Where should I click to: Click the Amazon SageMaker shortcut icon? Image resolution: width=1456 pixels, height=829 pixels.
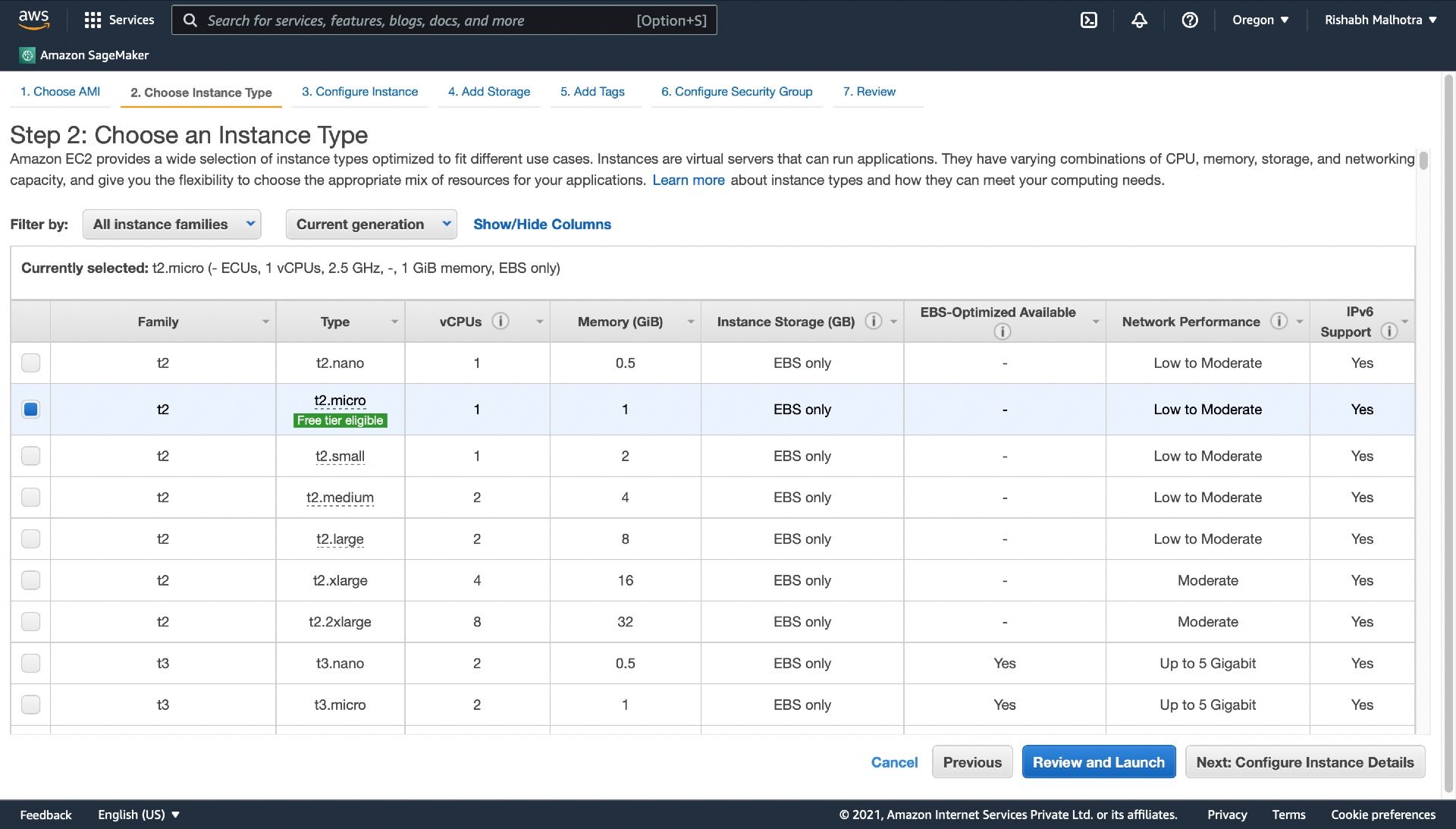point(27,55)
